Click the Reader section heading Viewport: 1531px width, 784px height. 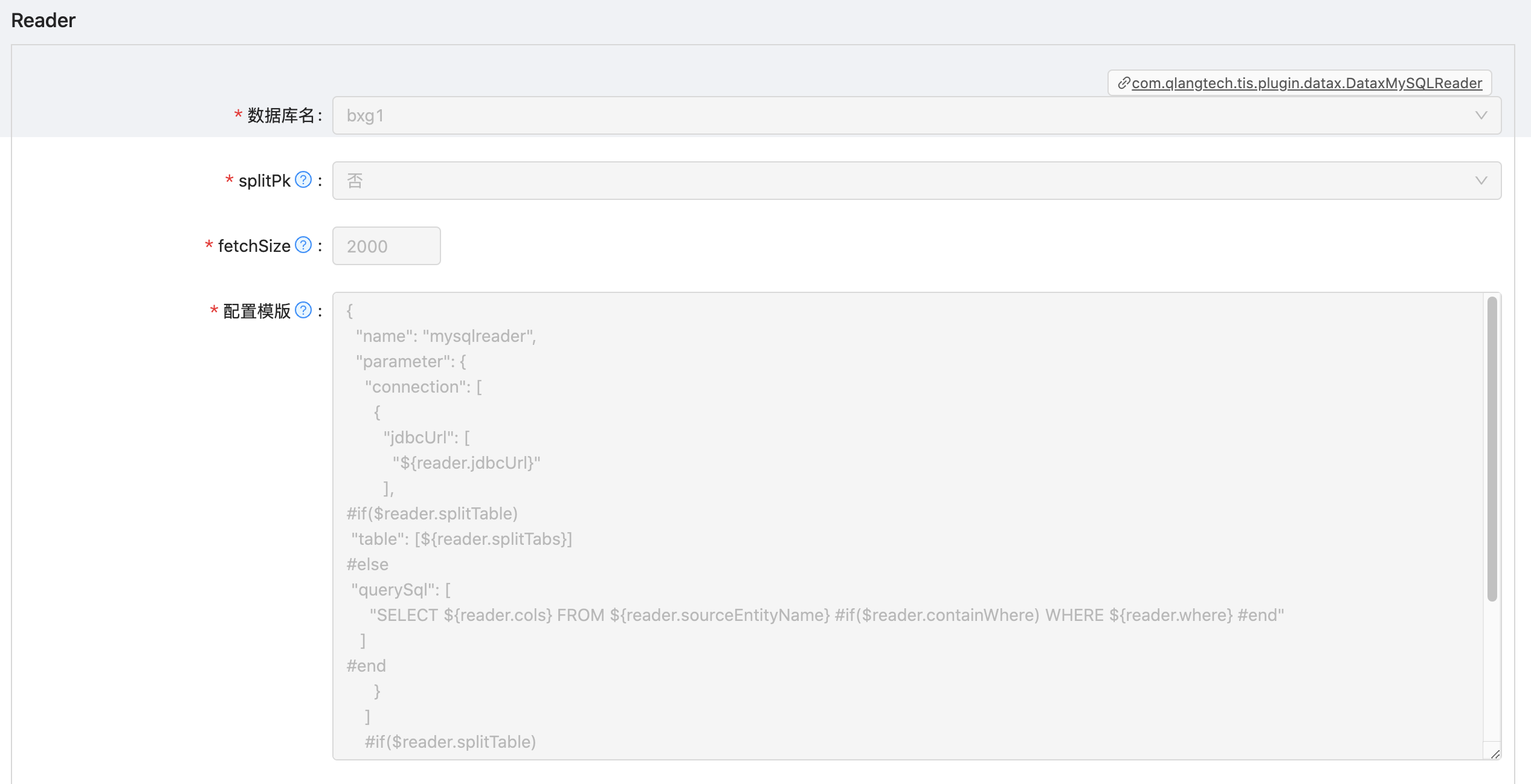tap(43, 20)
